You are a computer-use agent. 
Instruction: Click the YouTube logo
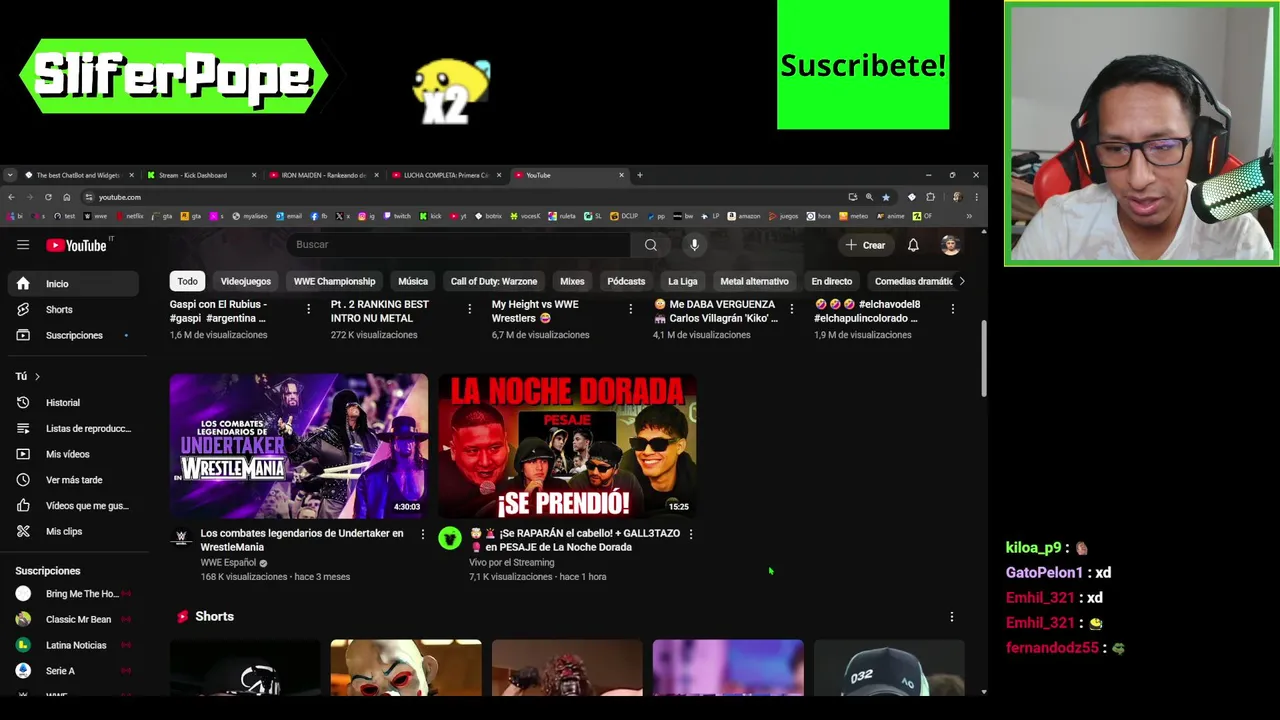tap(77, 245)
